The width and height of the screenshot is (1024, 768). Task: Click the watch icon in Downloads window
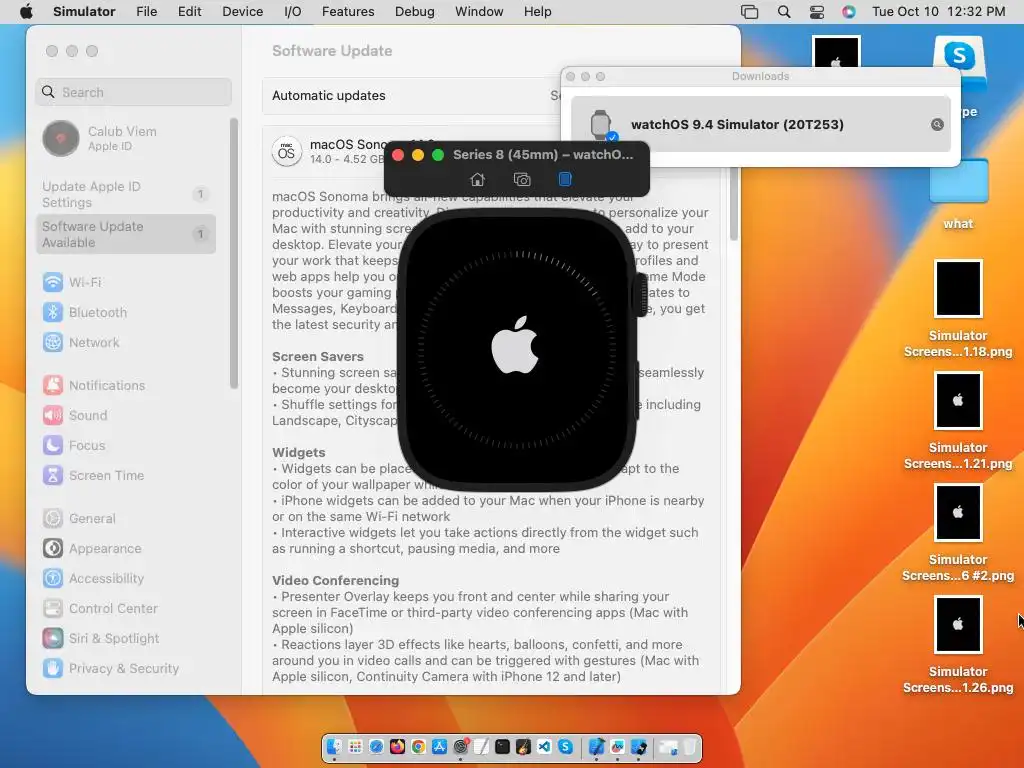point(601,124)
